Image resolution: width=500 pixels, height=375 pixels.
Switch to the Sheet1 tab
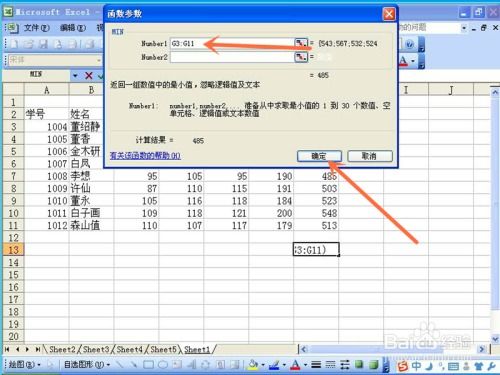[x=197, y=349]
